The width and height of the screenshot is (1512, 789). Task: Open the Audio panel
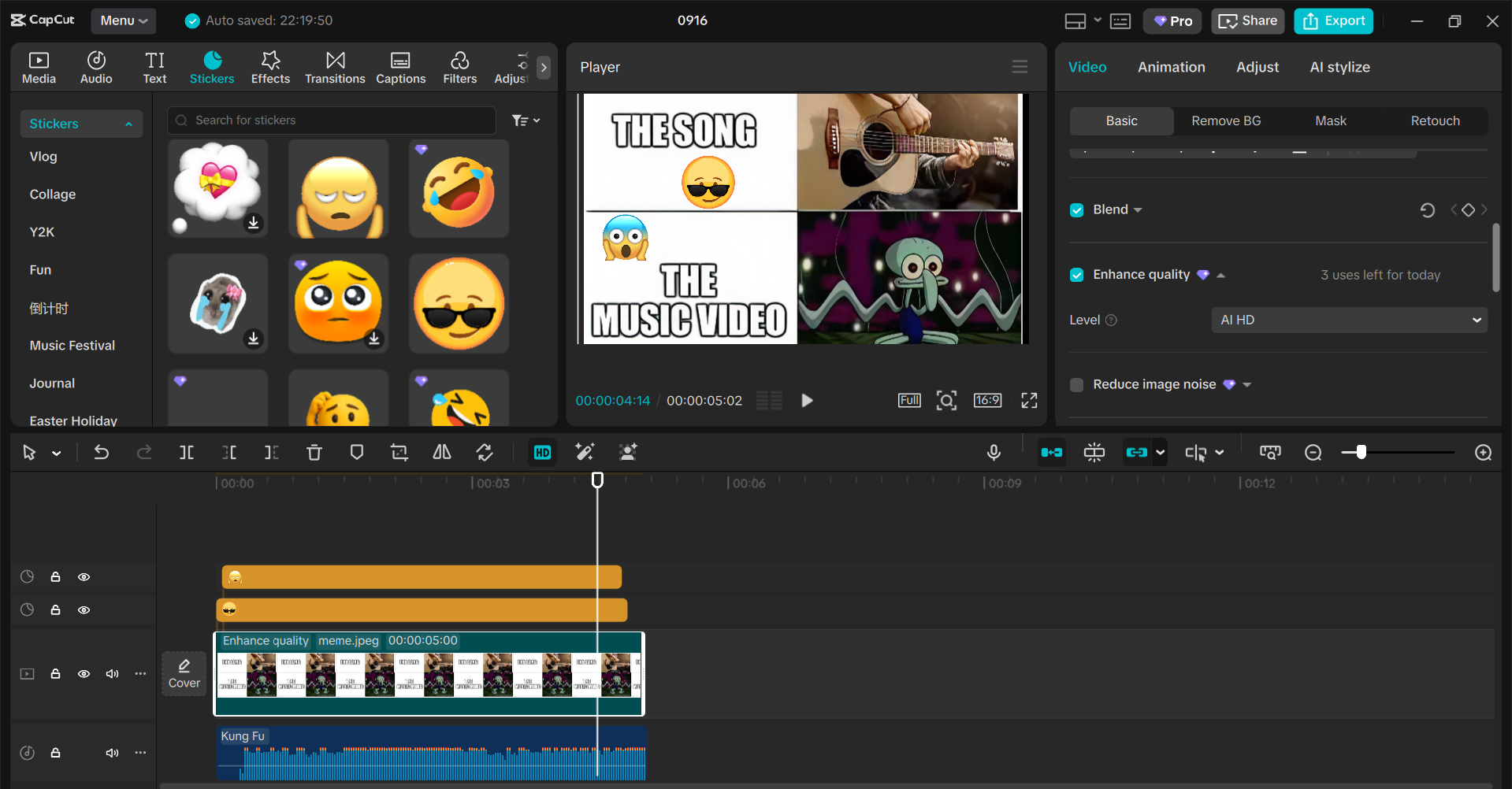[96, 68]
